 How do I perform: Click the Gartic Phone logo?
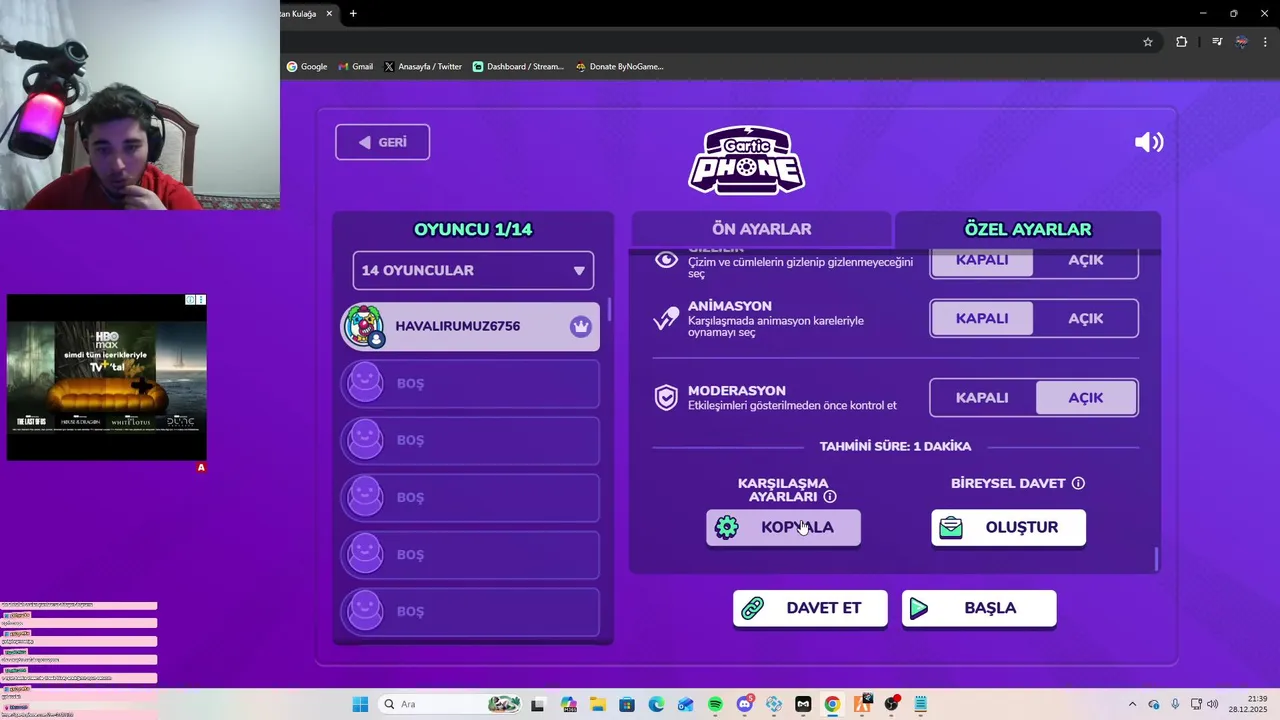pyautogui.click(x=746, y=160)
